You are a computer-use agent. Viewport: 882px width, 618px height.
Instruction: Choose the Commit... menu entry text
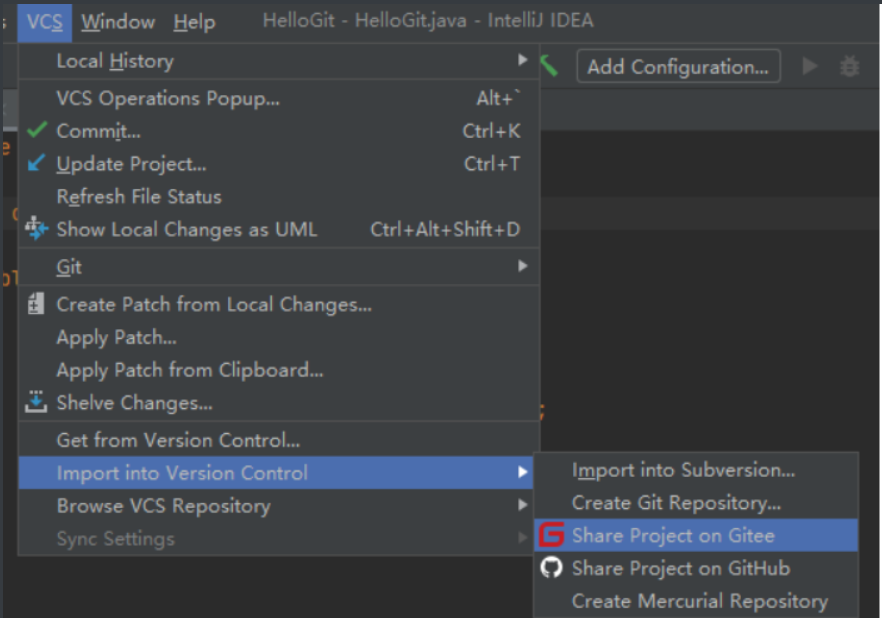(x=98, y=131)
